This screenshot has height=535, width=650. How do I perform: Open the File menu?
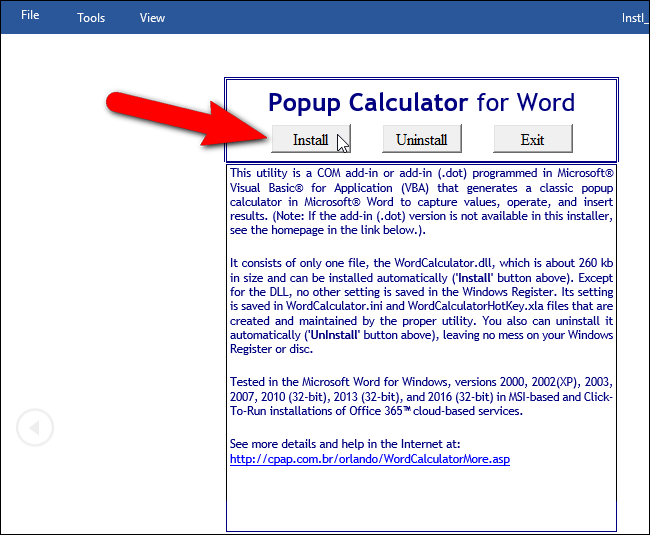30,15
